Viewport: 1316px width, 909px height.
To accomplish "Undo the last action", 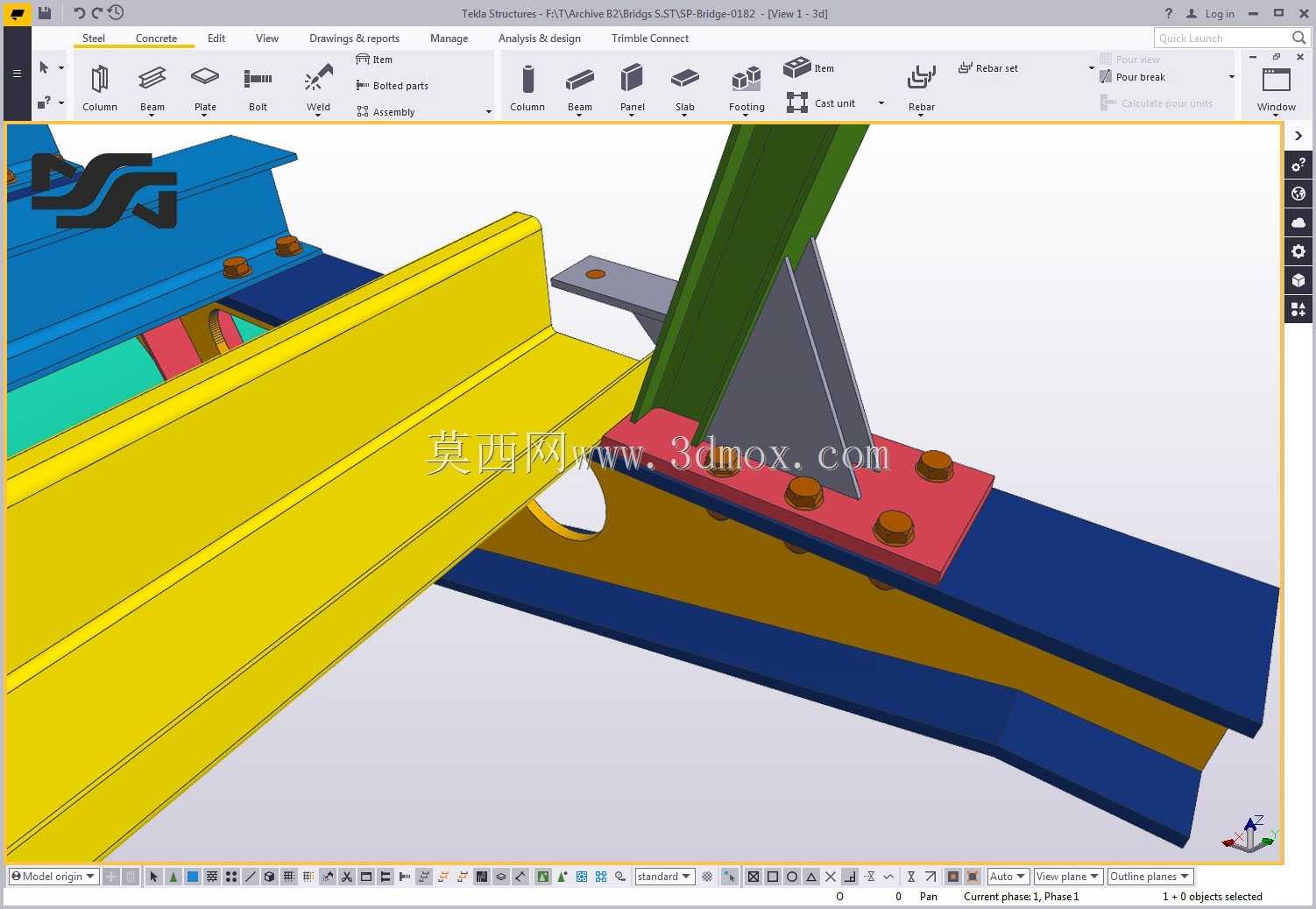I will pyautogui.click(x=79, y=13).
